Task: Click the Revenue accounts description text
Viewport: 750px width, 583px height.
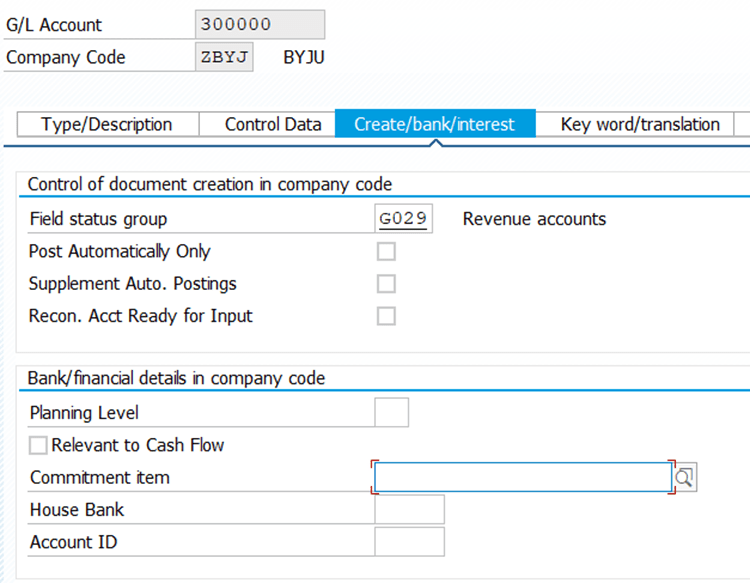Action: pyautogui.click(x=534, y=219)
